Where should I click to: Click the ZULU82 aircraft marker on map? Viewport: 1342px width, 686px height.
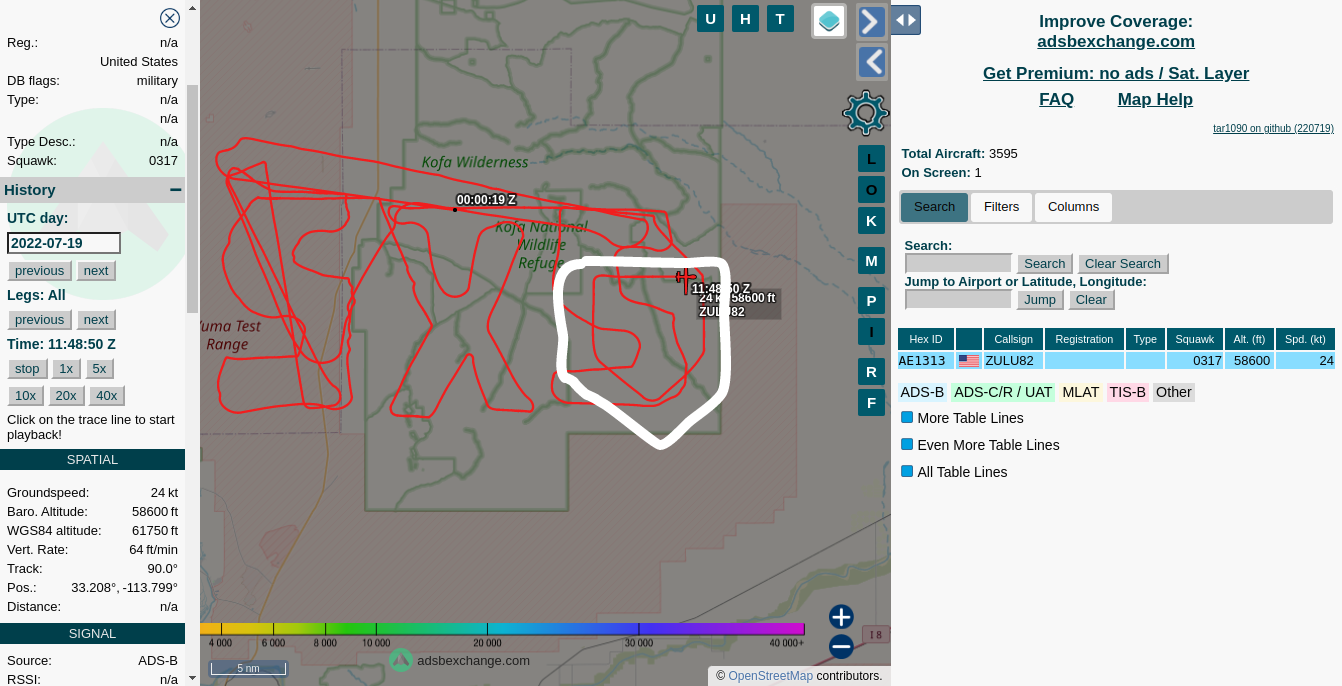click(686, 277)
